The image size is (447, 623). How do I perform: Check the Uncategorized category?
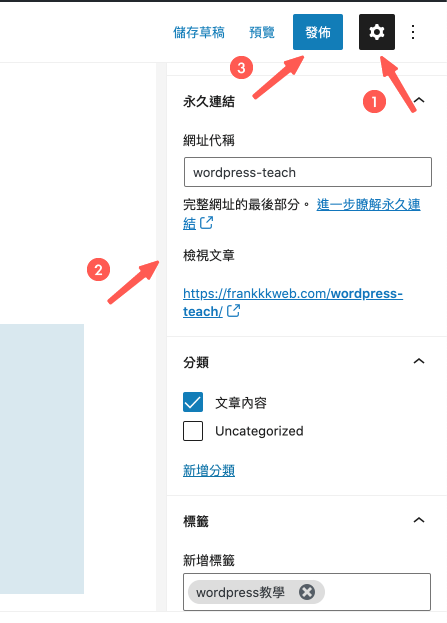click(x=193, y=431)
